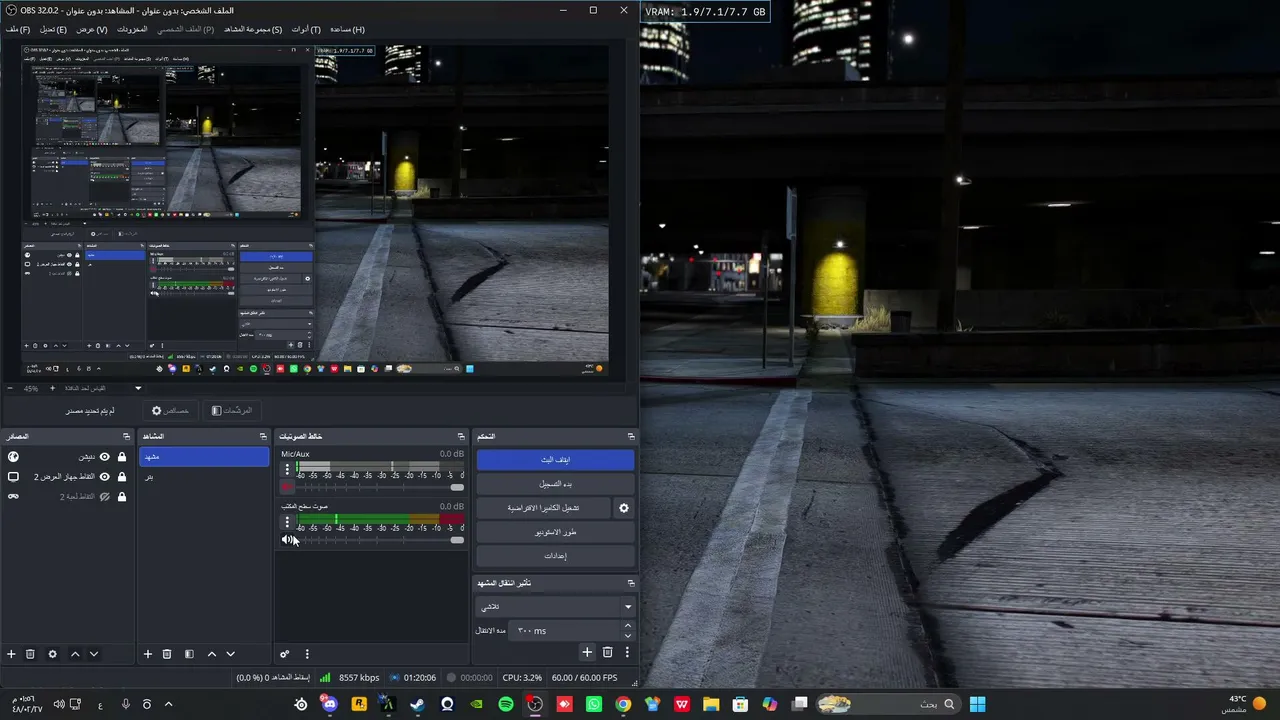The image size is (1280, 720).
Task: Undock the Controls panel
Action: pos(631,437)
